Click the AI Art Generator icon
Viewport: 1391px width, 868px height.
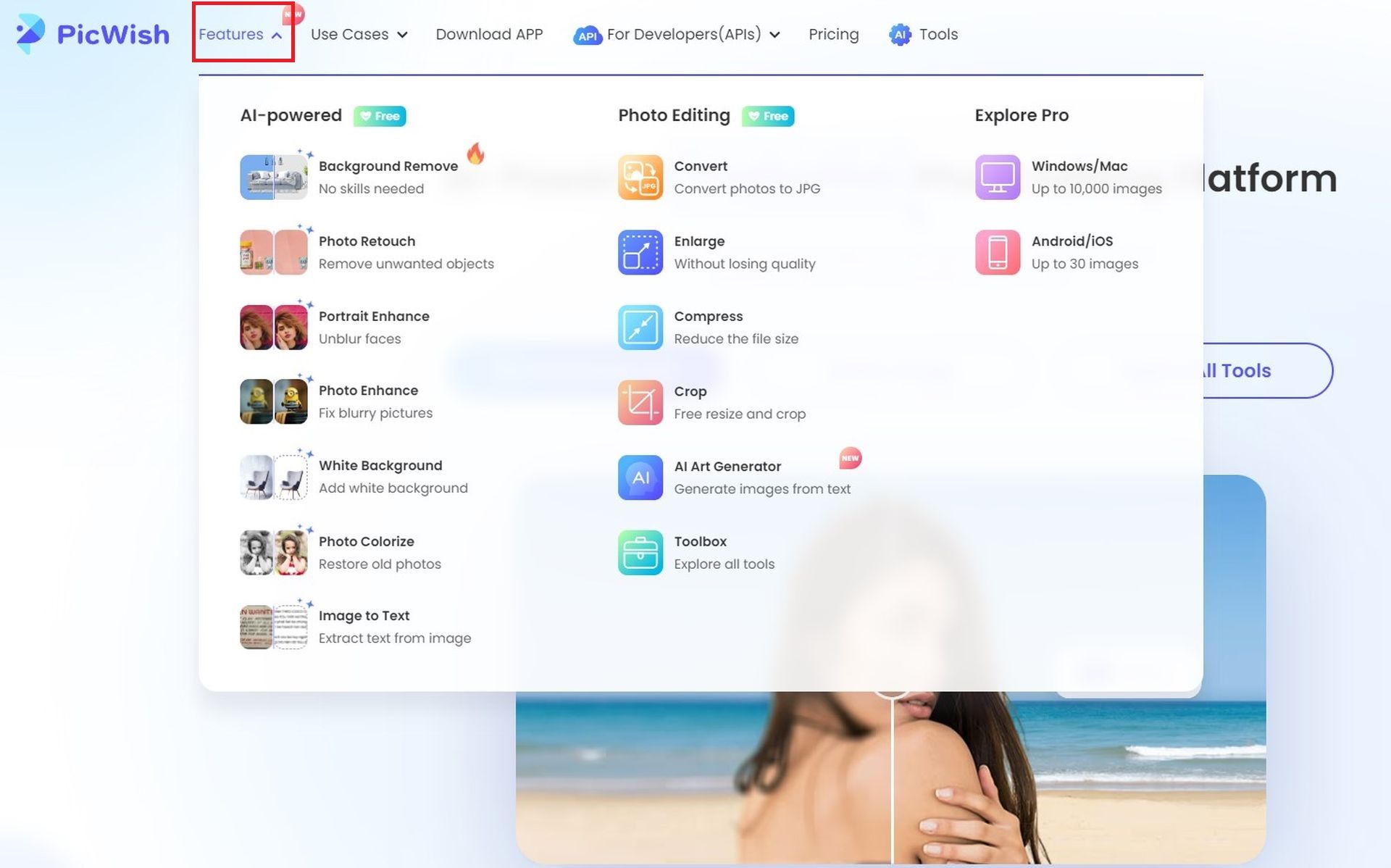pyautogui.click(x=640, y=477)
